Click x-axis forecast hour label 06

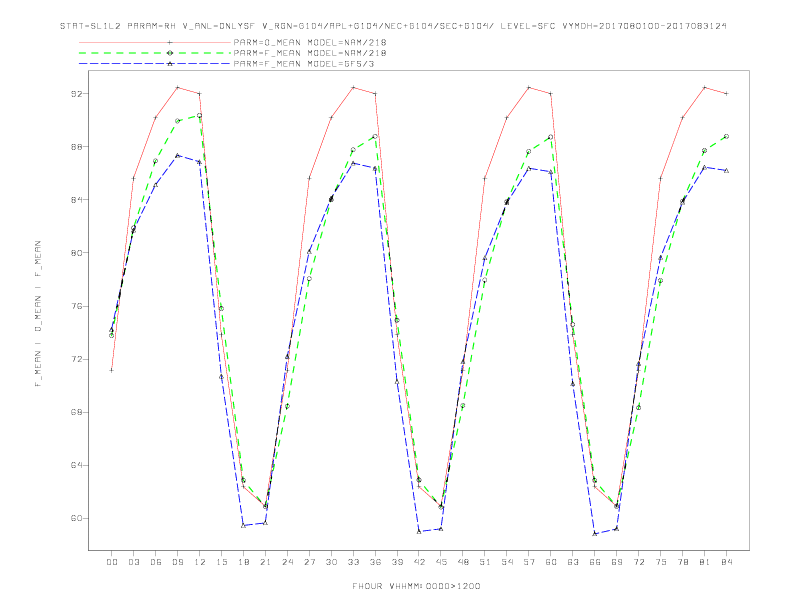click(x=156, y=562)
